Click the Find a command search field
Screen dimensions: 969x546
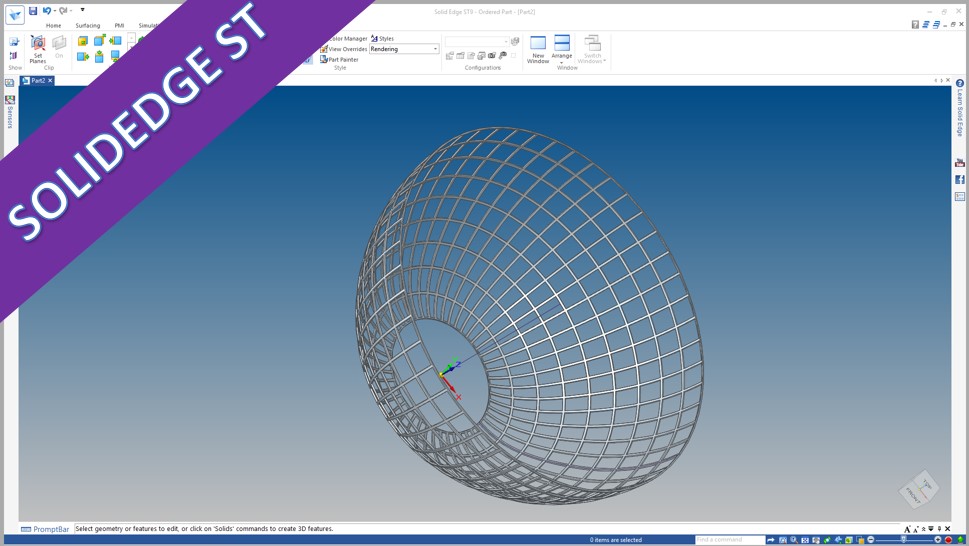[730, 540]
